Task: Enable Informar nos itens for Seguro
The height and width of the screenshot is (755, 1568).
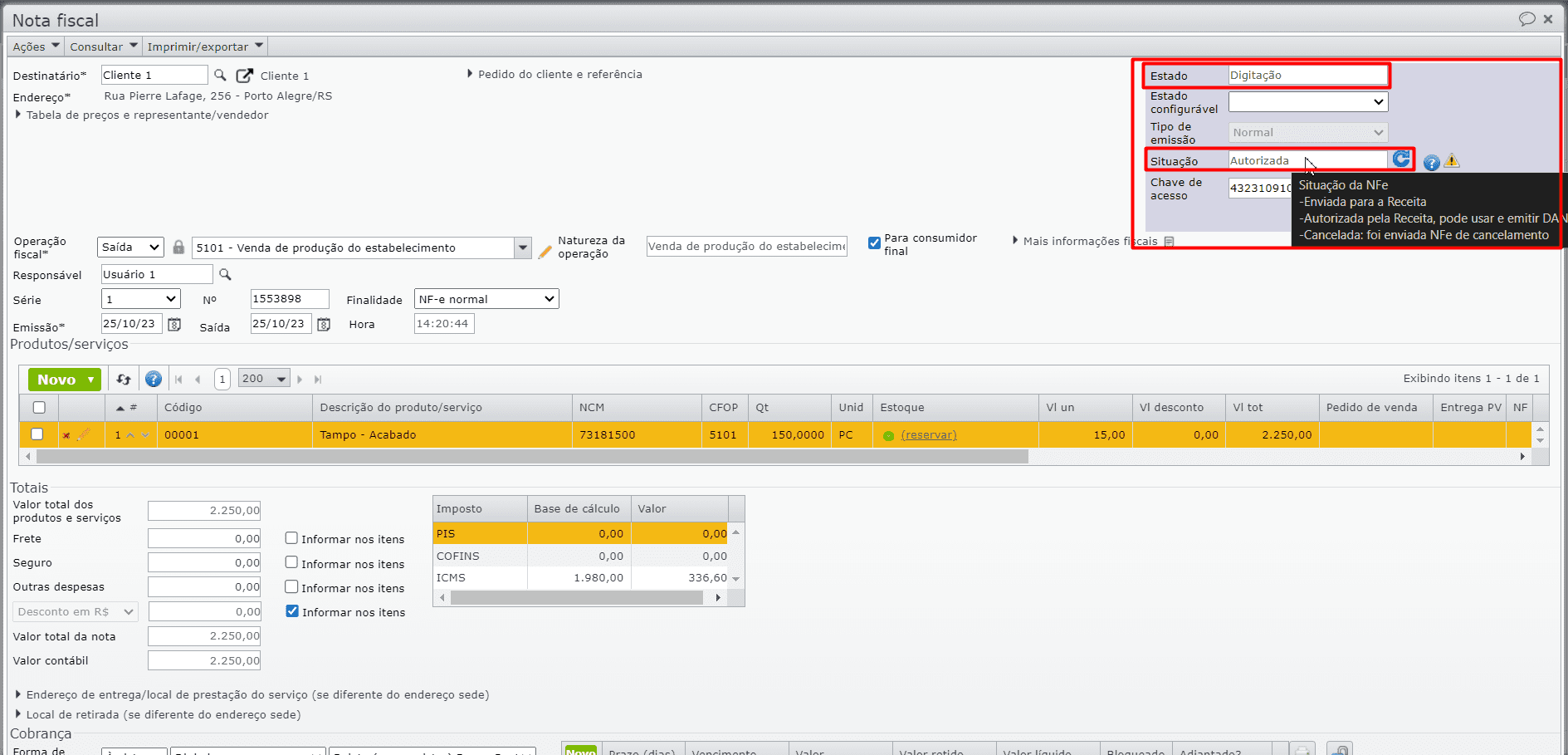Action: pyautogui.click(x=291, y=562)
